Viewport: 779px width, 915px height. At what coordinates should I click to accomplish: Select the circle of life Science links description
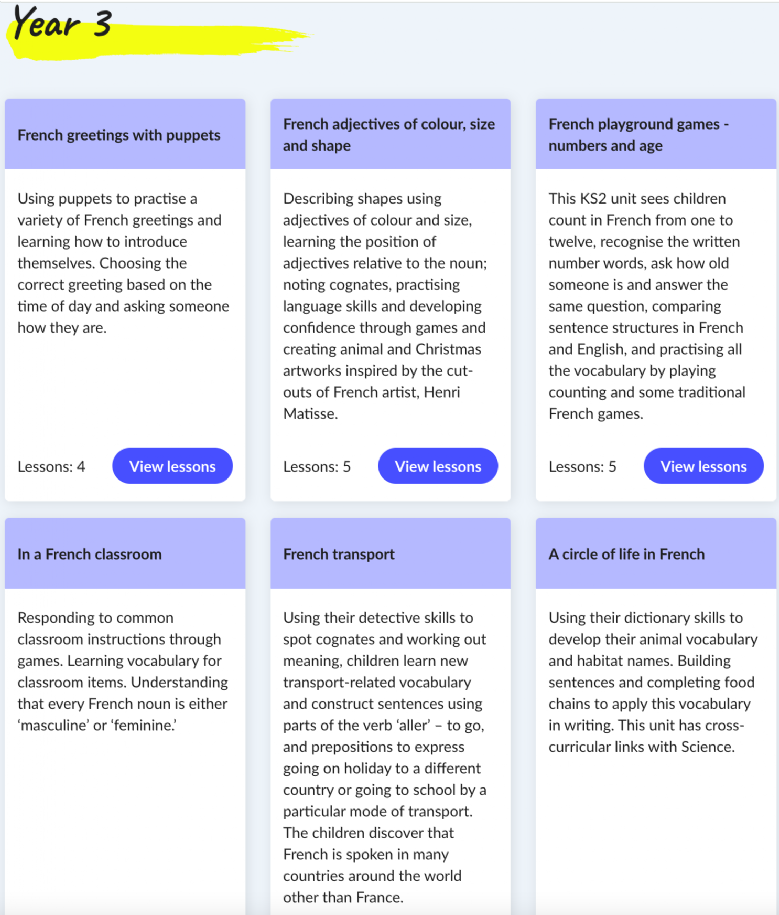(652, 682)
